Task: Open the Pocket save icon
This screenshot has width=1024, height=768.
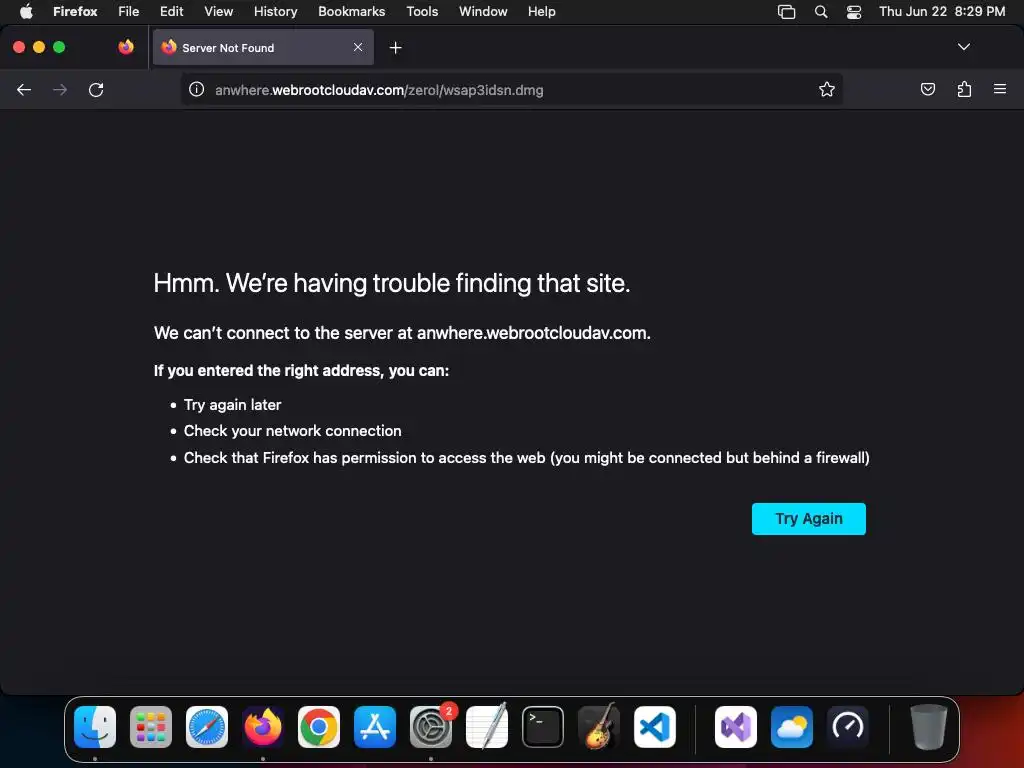Action: point(927,89)
